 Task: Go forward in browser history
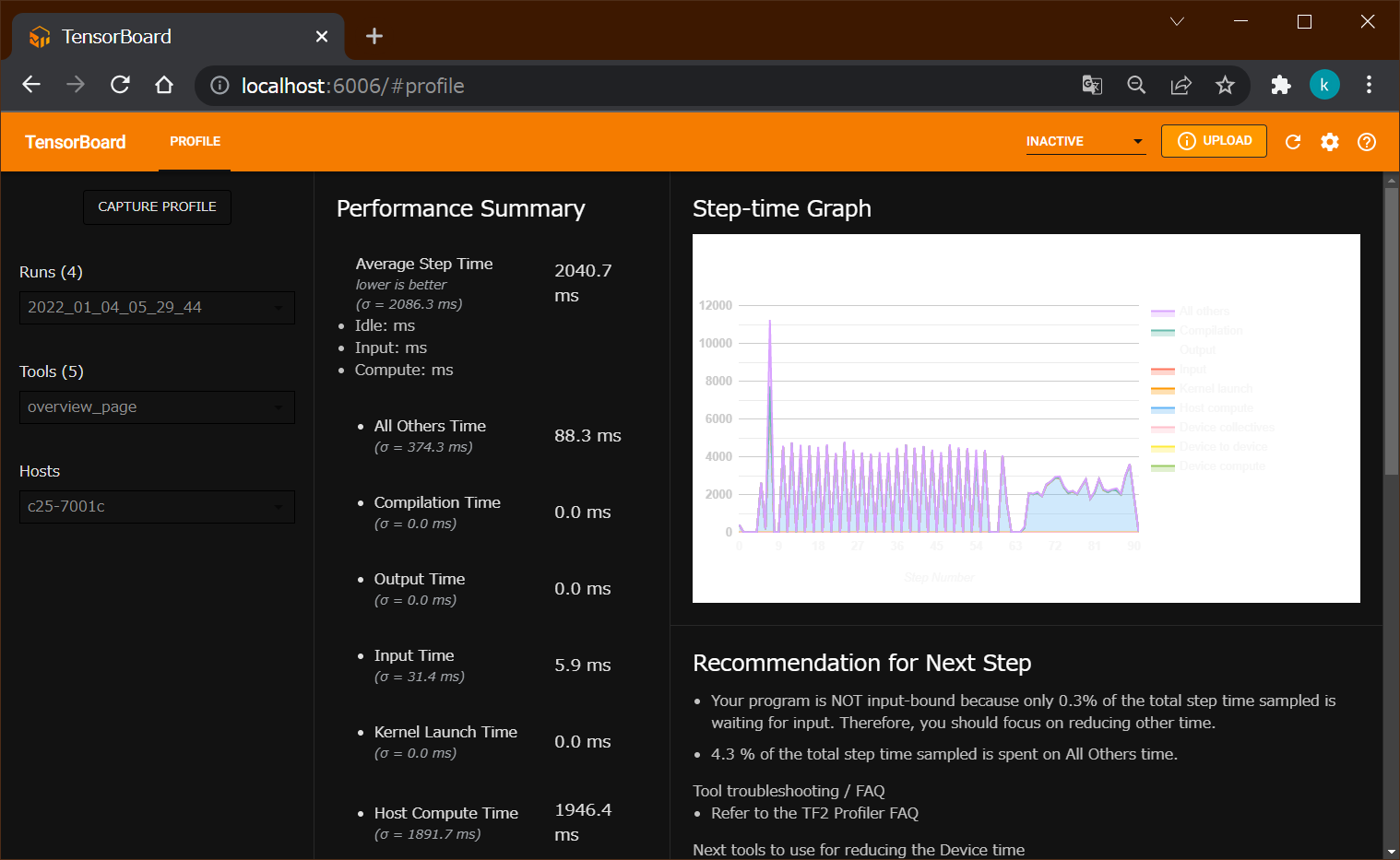[x=76, y=85]
